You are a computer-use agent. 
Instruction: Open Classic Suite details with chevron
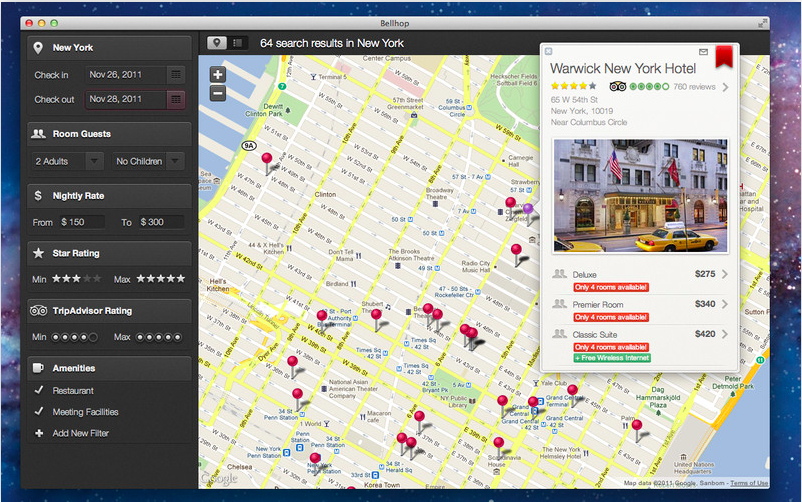pos(725,334)
